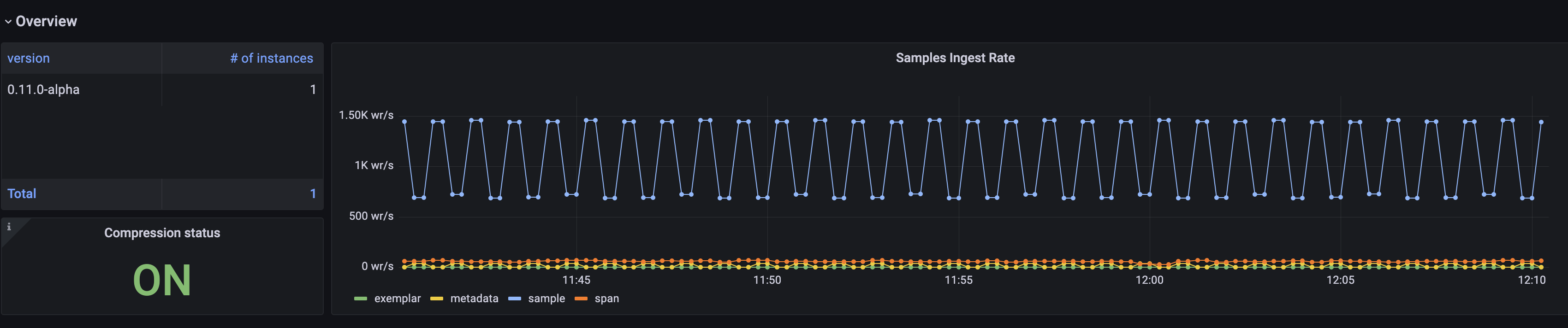Screen dimensions: 1568x328
Task: Click the yellow metadata legend color swatch
Action: (436, 299)
